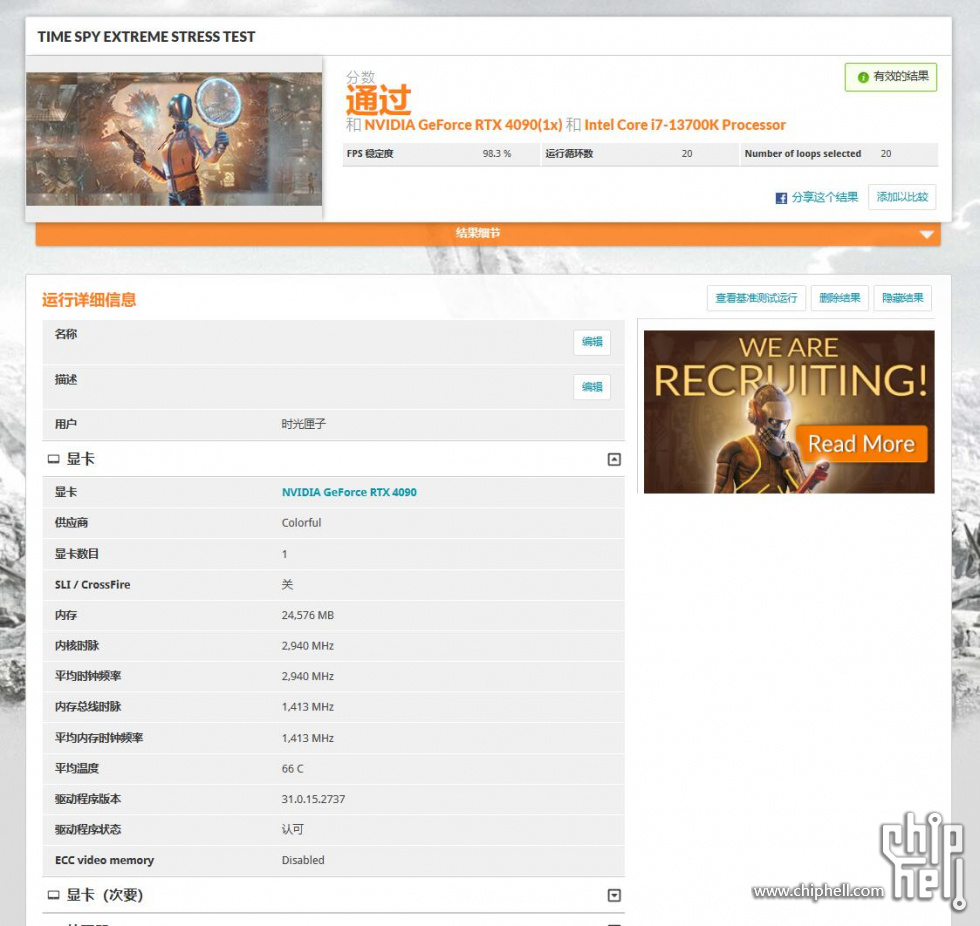
Task: Collapse the 显卡 section using its box toggle
Action: pos(614,460)
